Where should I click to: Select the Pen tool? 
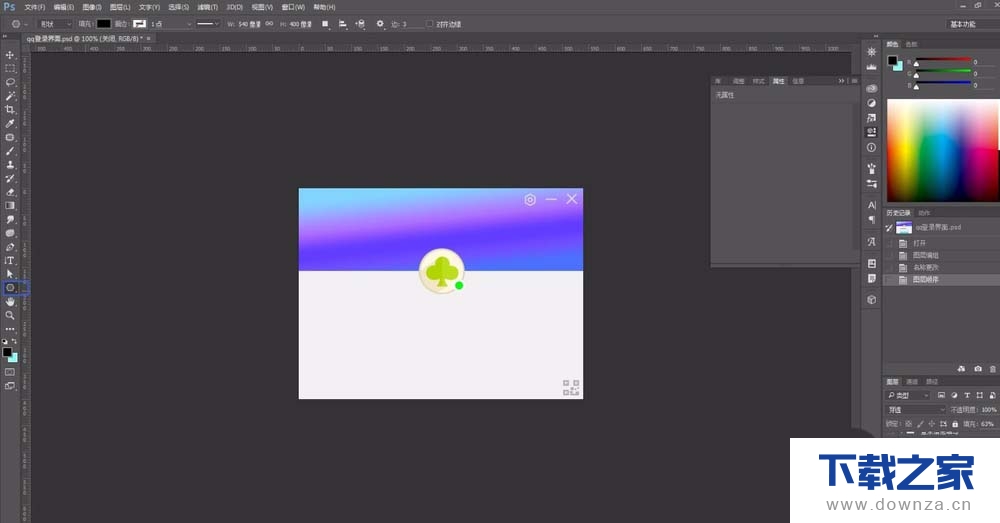click(x=10, y=247)
